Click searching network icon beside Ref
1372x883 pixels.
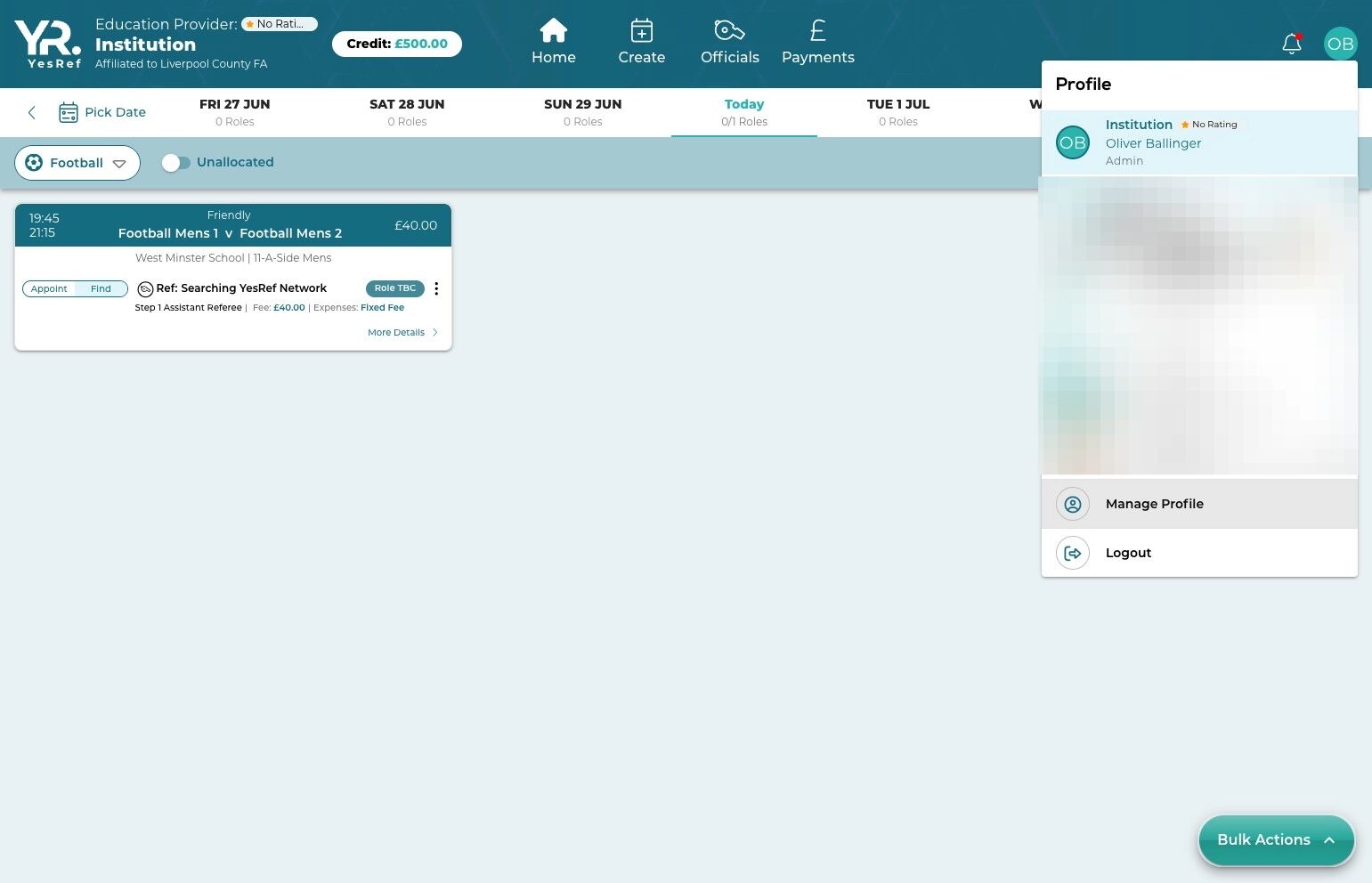point(145,289)
